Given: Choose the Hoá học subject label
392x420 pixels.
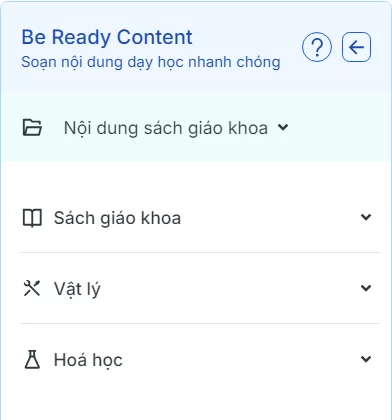Looking at the screenshot, I should (x=88, y=360).
